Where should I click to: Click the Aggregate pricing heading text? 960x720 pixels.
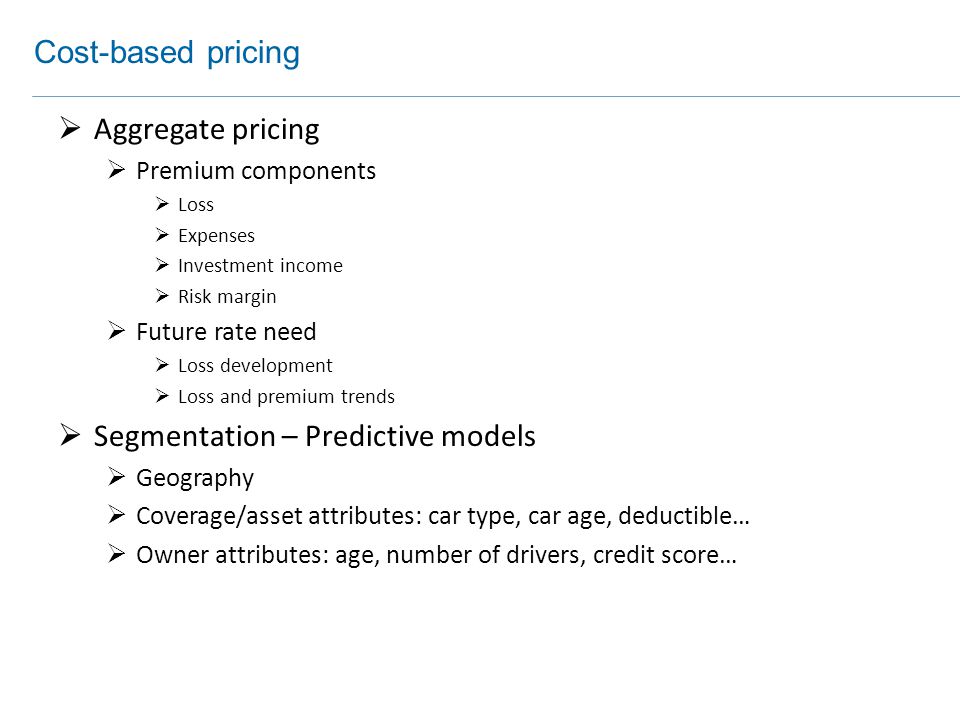(x=206, y=130)
